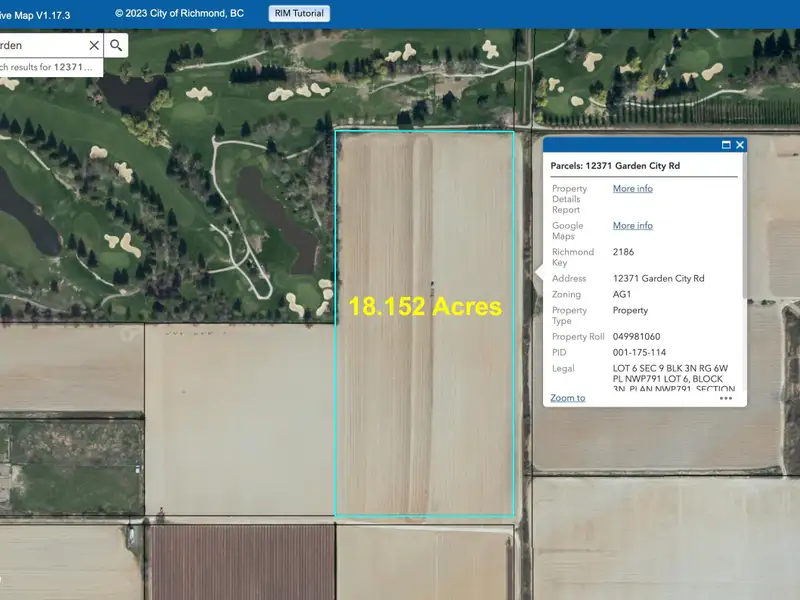The width and height of the screenshot is (800, 600).
Task: Open the Google Maps More info link
Action: click(632, 226)
